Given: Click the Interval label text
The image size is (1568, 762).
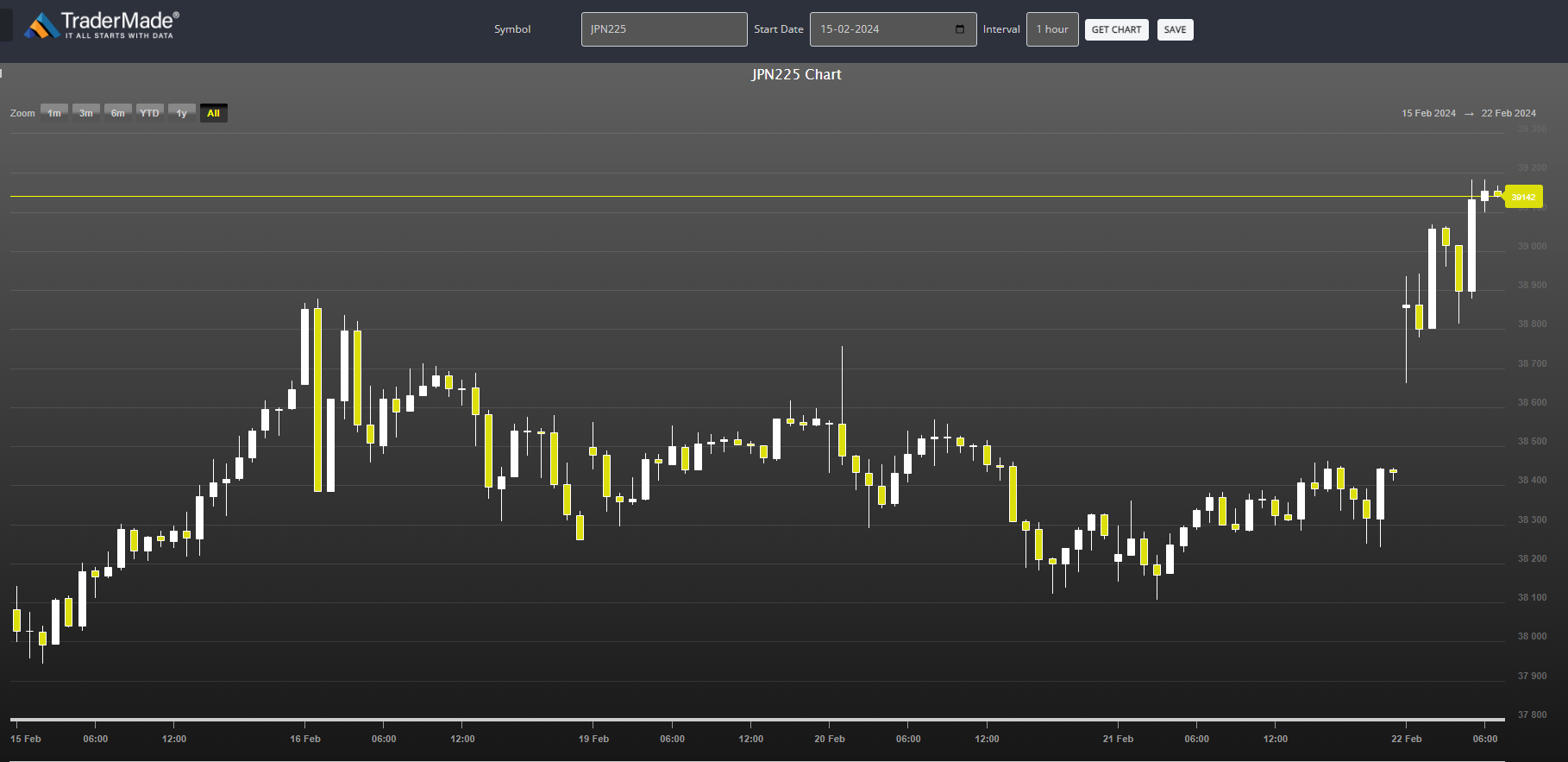Looking at the screenshot, I should point(1001,29).
